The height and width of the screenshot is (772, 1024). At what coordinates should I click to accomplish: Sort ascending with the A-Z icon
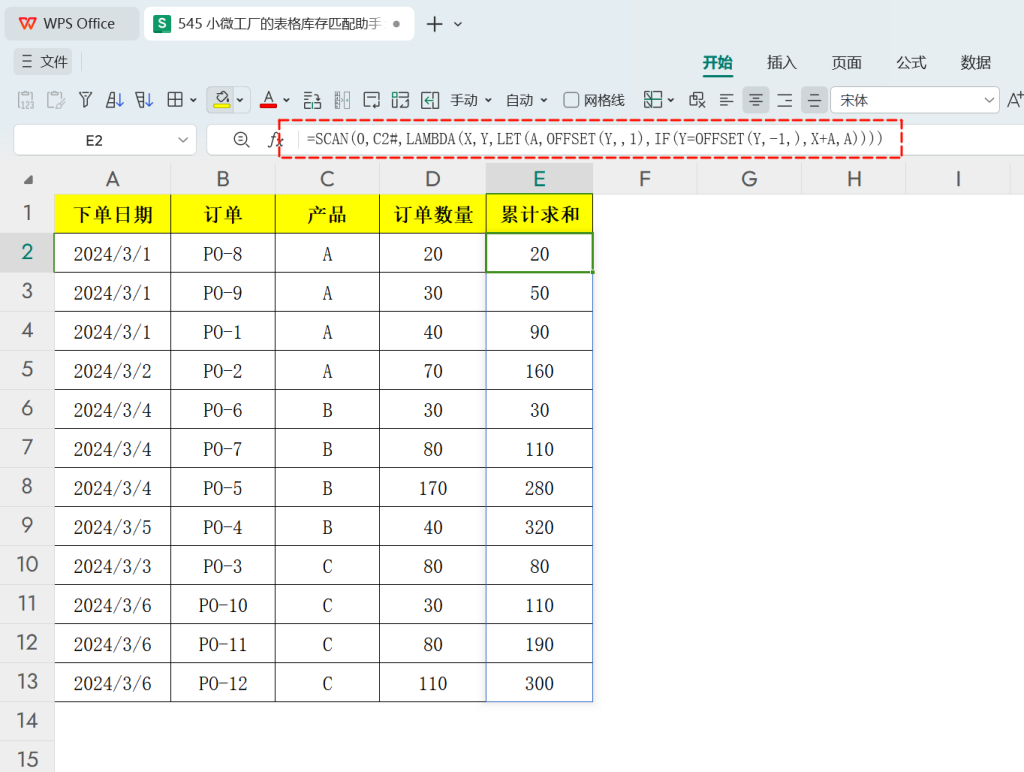114,100
